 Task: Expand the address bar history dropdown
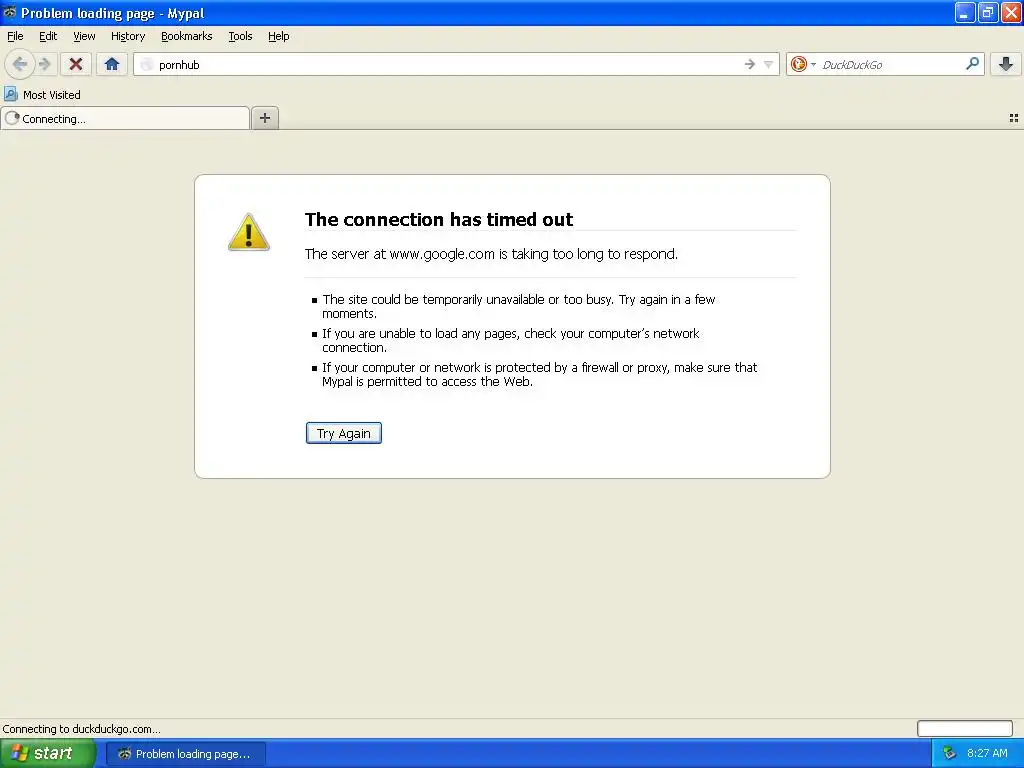tap(769, 64)
